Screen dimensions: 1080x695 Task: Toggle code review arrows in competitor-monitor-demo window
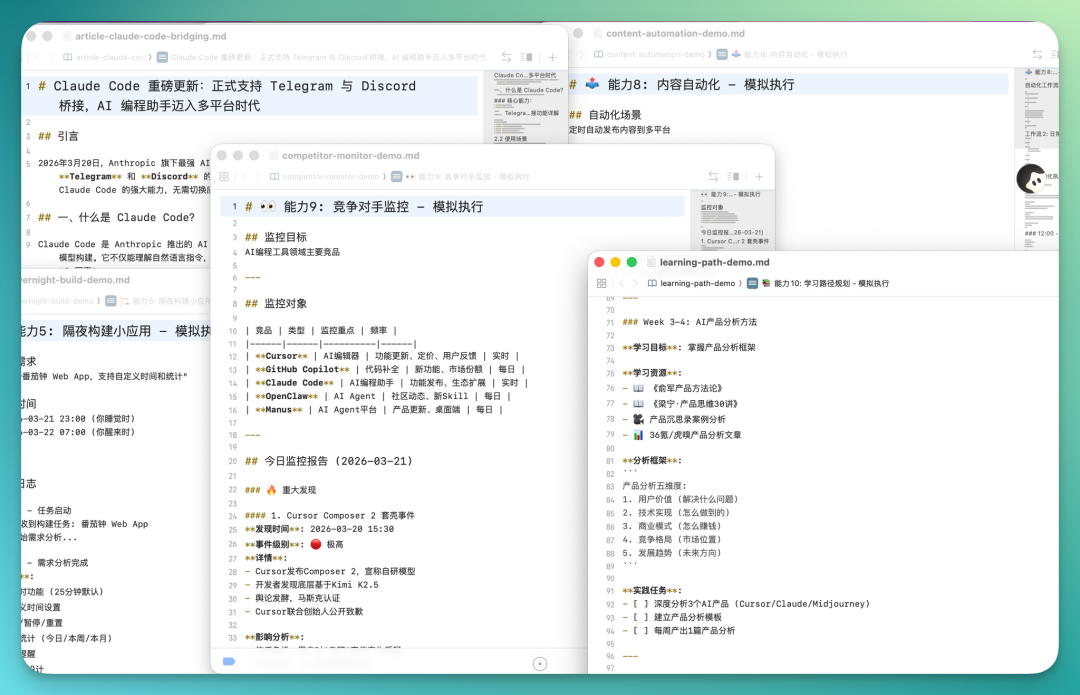pyautogui.click(x=713, y=177)
